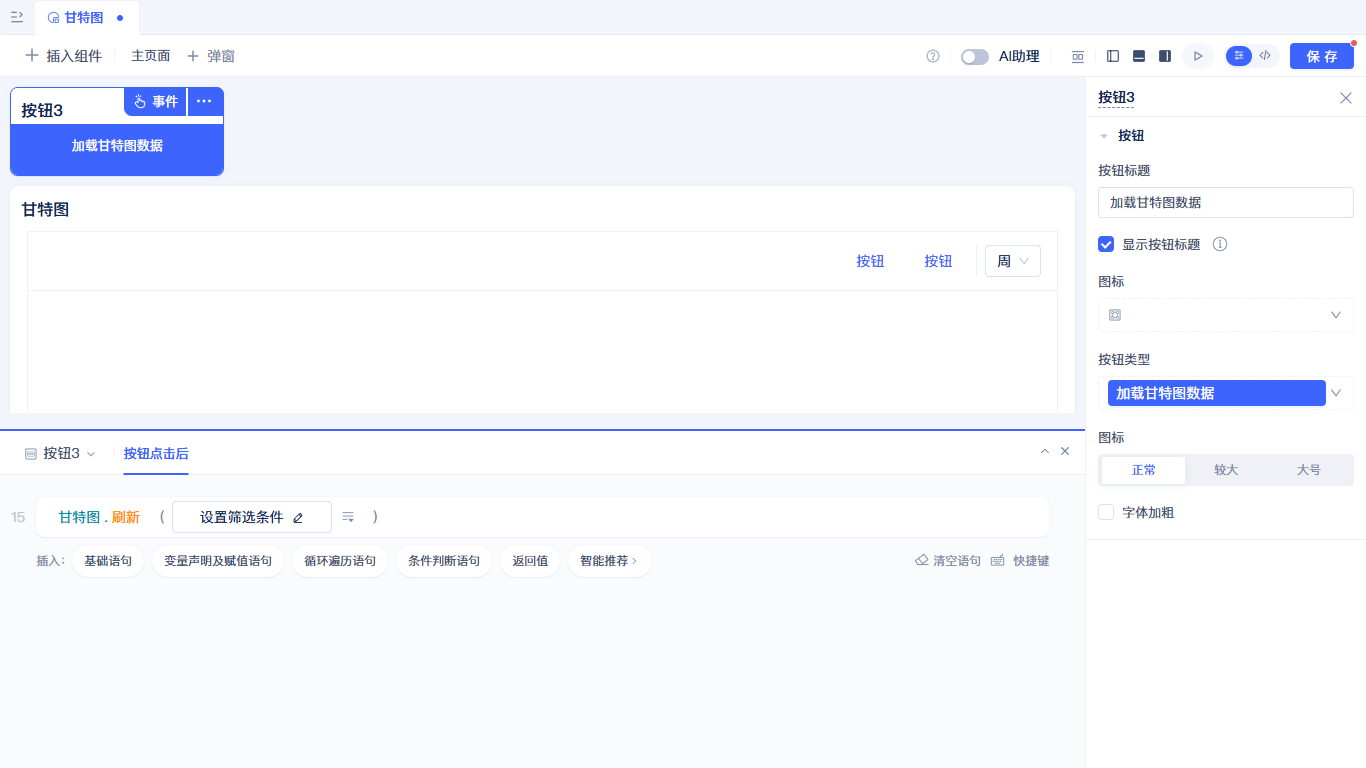The height and width of the screenshot is (768, 1366).
Task: Open the 图标 icon picker dropdown
Action: point(1226,315)
